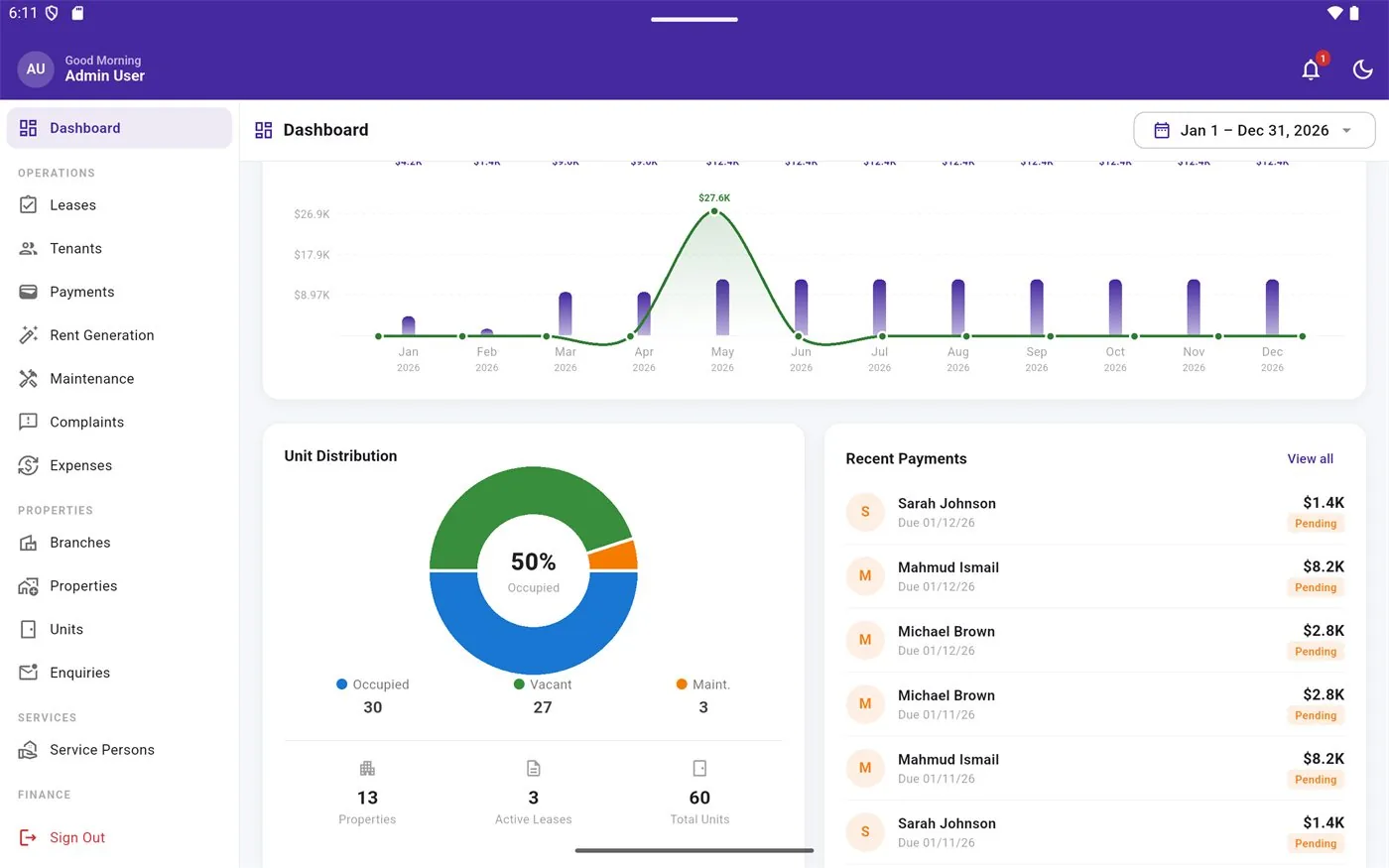This screenshot has height=868, width=1389.
Task: Click Michael Brown payment due 01/11/26
Action: (1095, 704)
